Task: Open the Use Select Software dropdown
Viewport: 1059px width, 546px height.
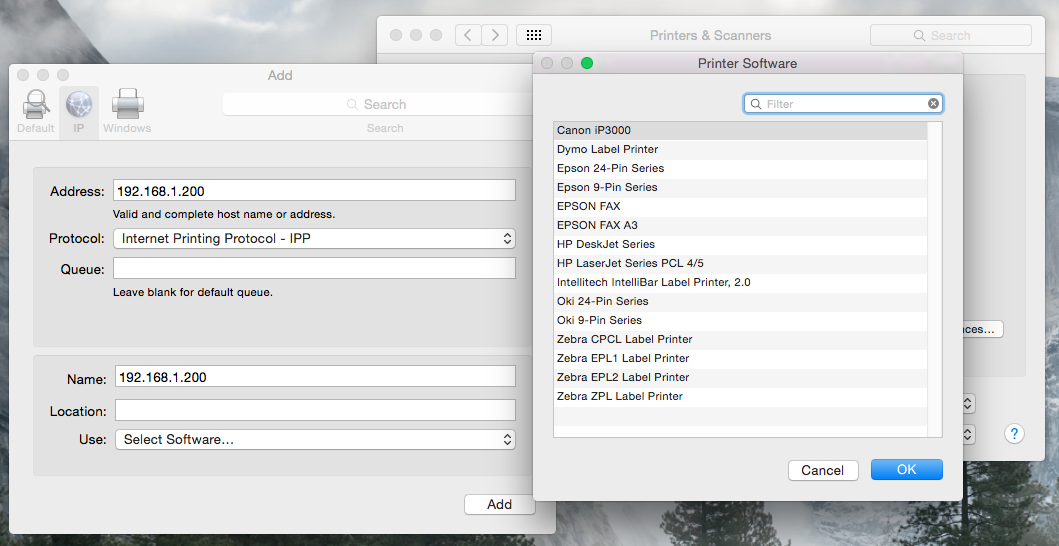Action: [315, 440]
